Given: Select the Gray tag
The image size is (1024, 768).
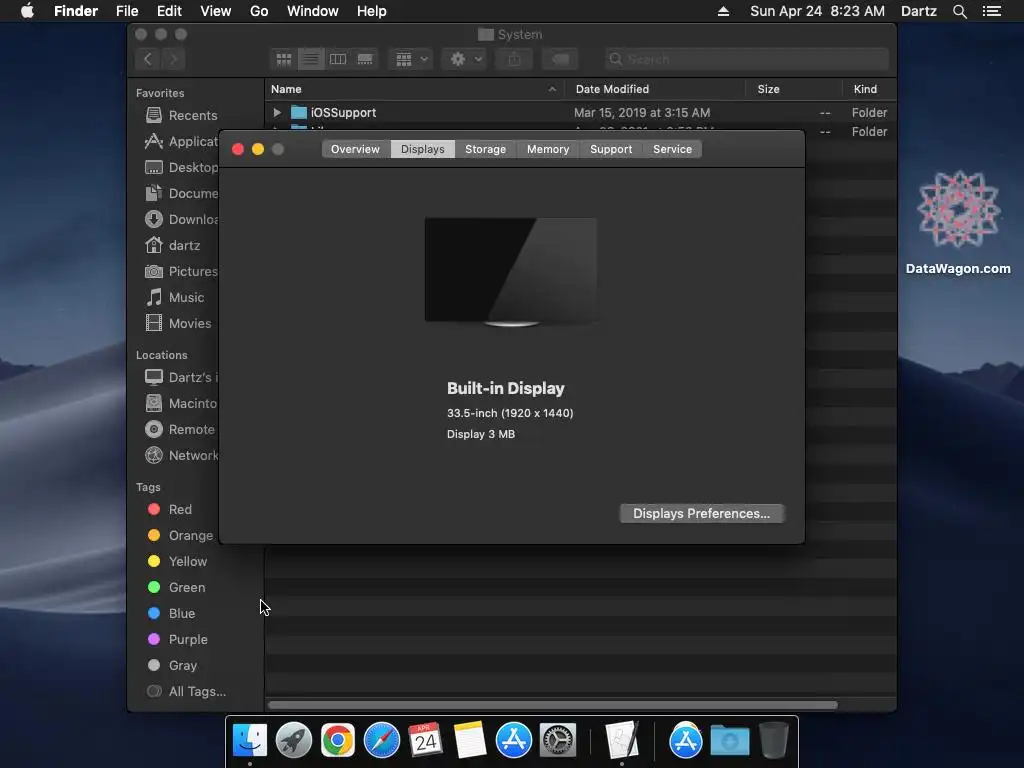Looking at the screenshot, I should [172, 665].
